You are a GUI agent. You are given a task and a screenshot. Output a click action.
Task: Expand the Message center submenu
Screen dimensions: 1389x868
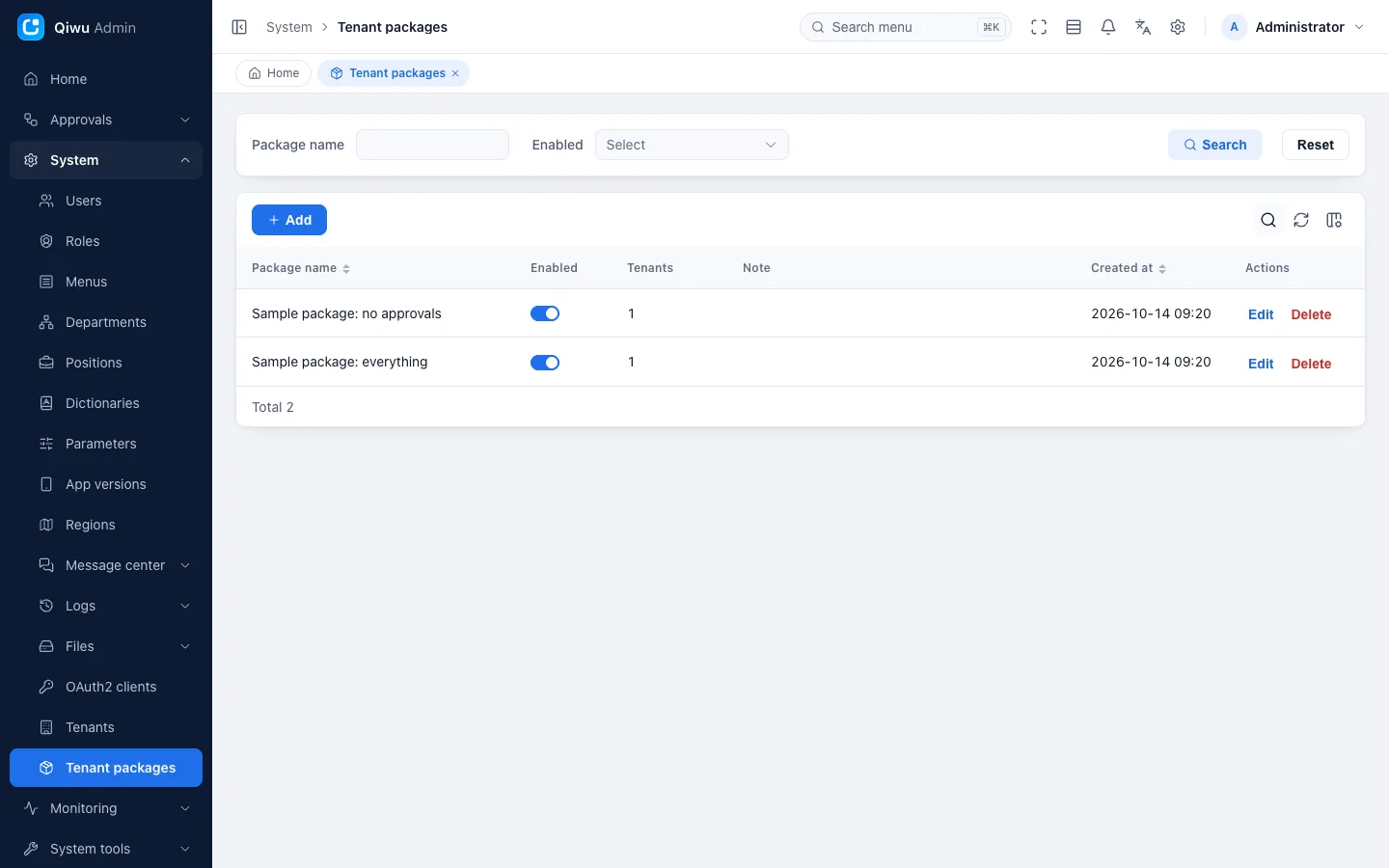[x=114, y=565]
